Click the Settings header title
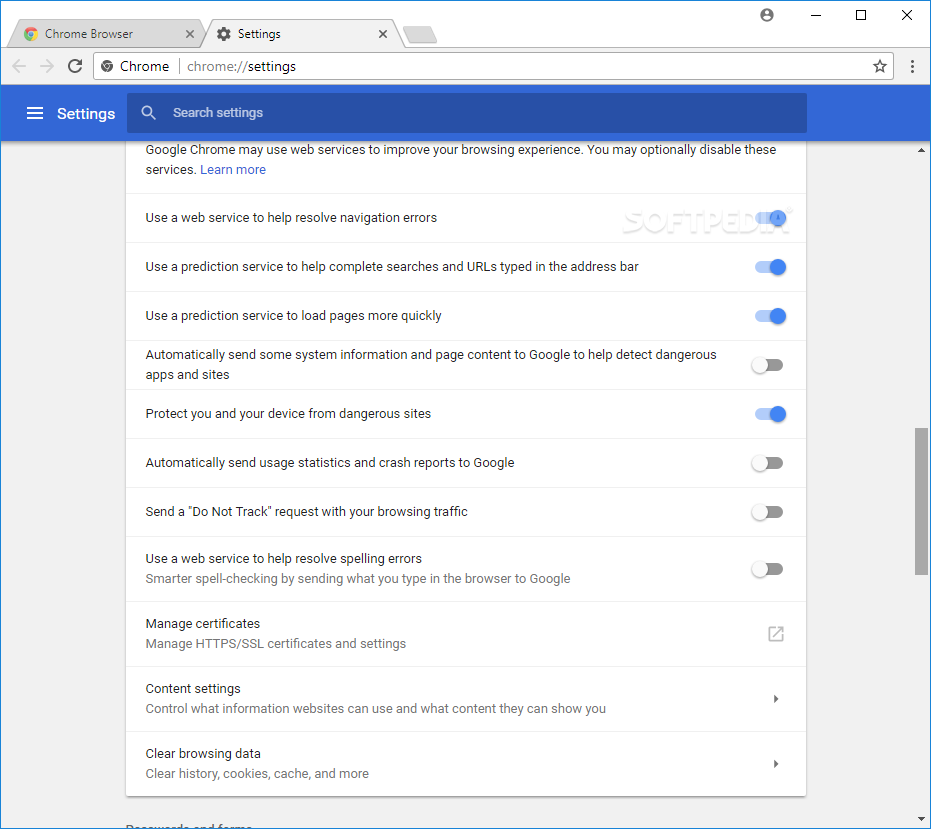The image size is (931, 829). 86,113
